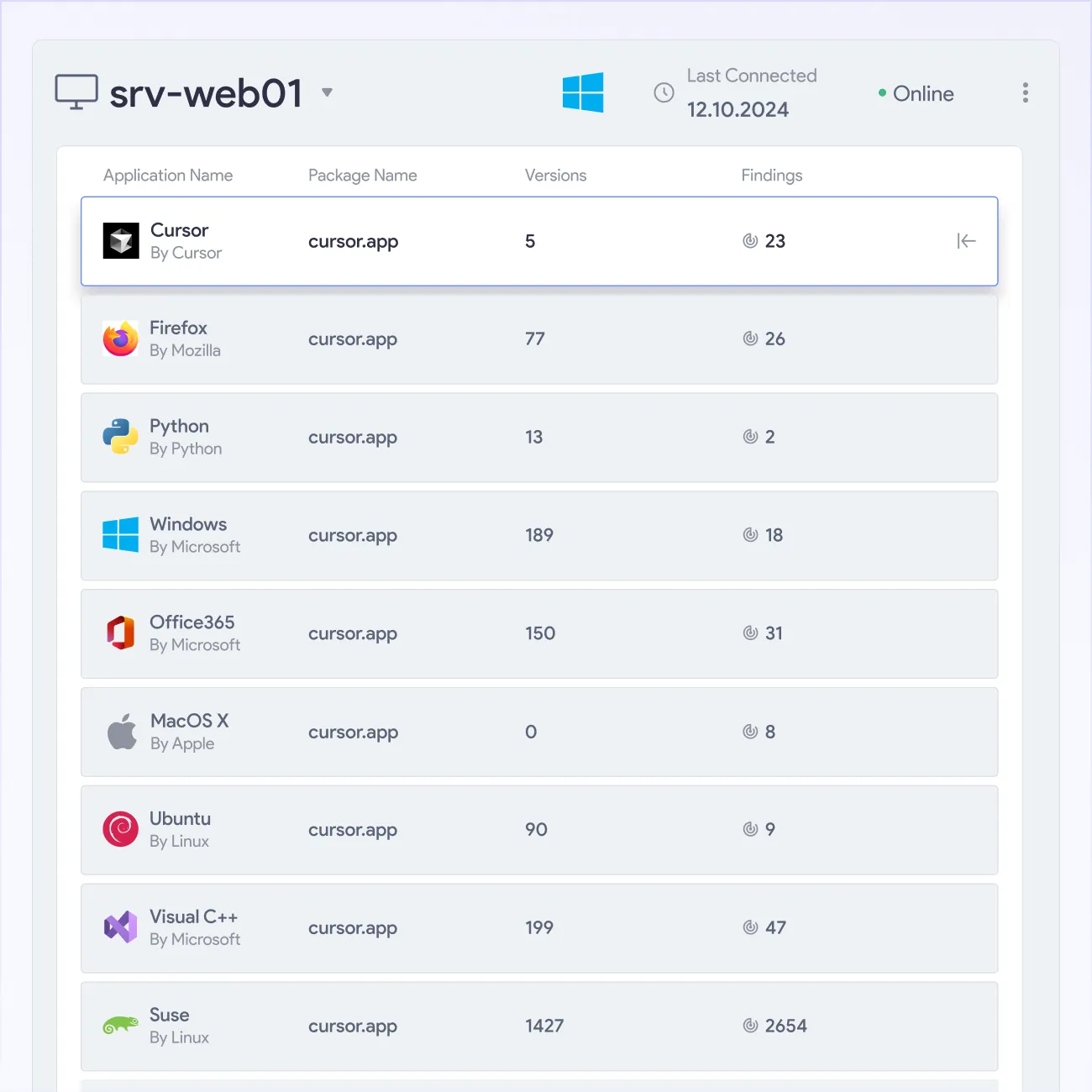Click the Apple logo for MacOS X
1092x1092 pixels.
point(122,732)
